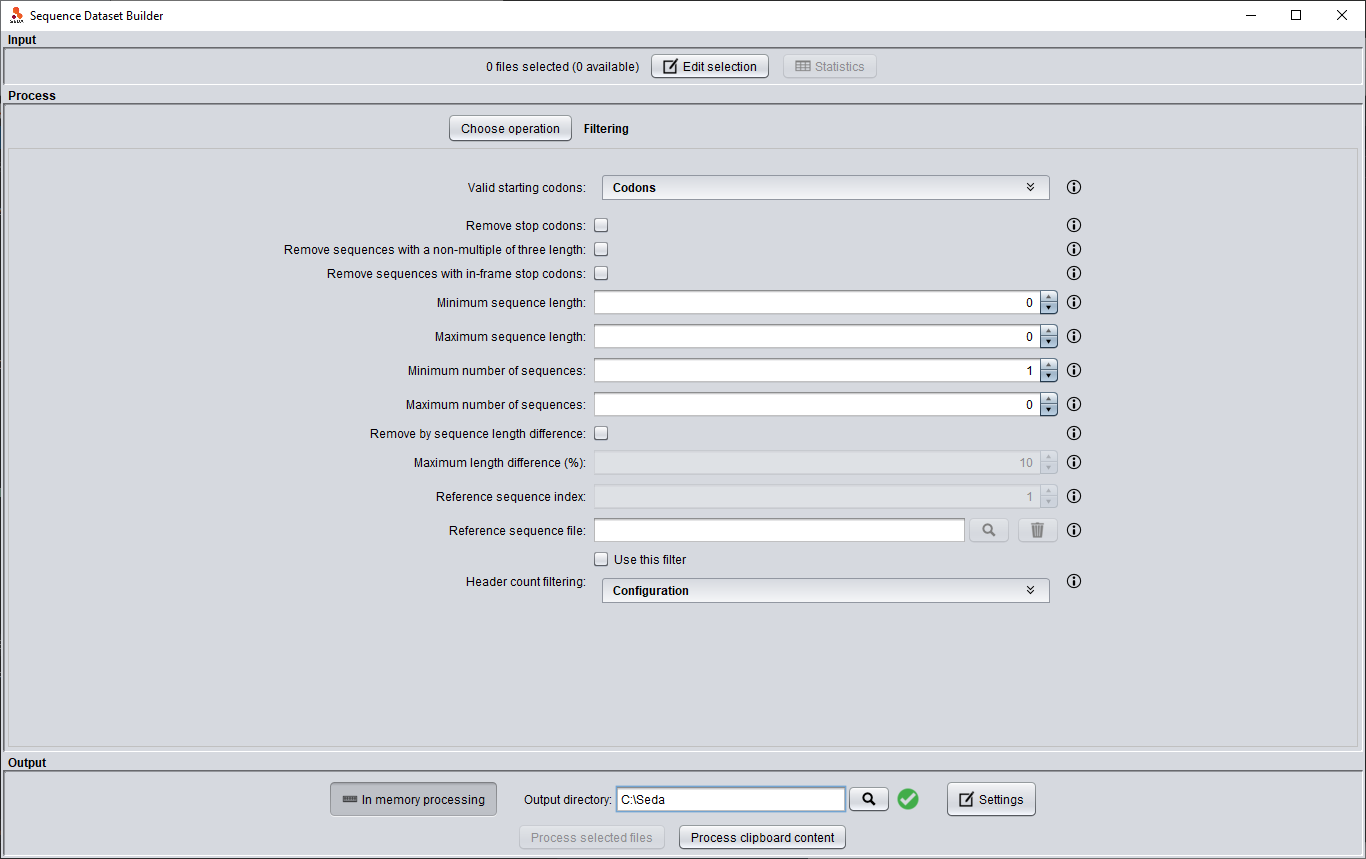This screenshot has width=1366, height=859.
Task: Show info for Remove stop codons
Action: [x=1074, y=225]
